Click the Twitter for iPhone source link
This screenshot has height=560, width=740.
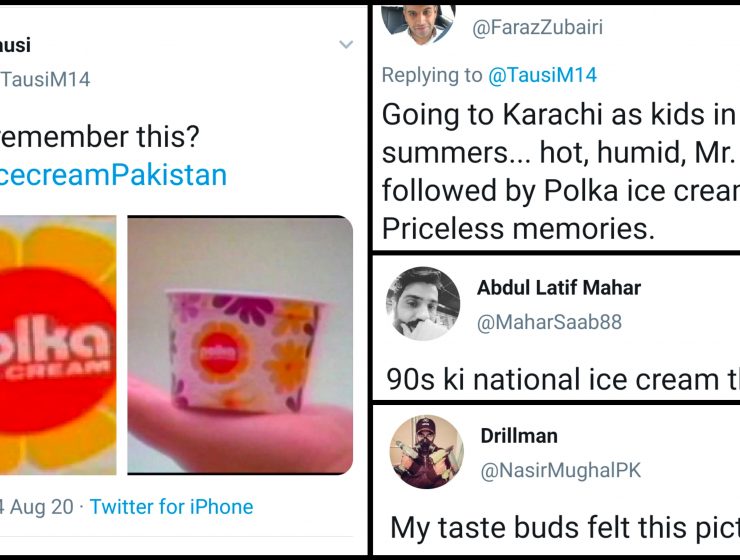click(171, 507)
